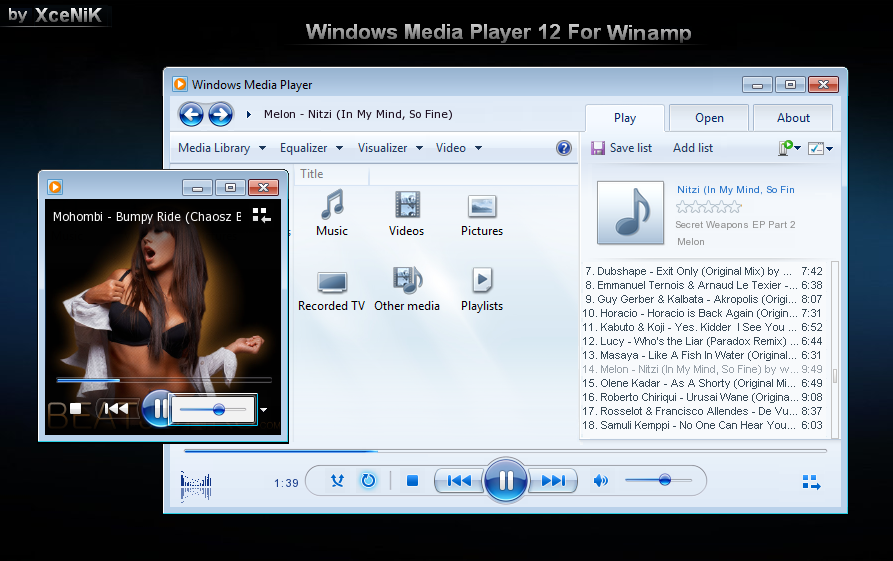Screen dimensions: 893x561
Task: Expand the Media Library dropdown
Action: coord(222,148)
